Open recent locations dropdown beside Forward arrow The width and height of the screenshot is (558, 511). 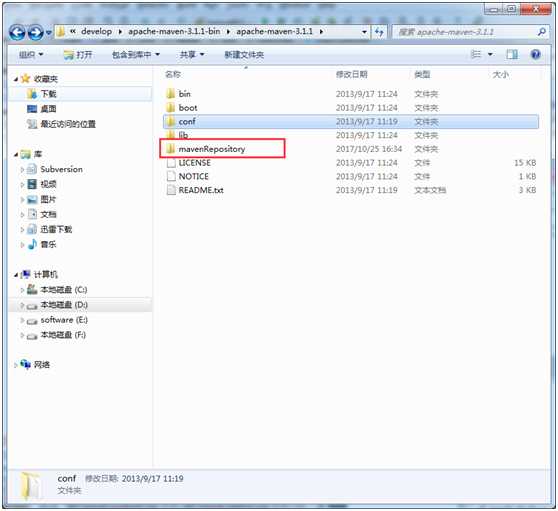(x=48, y=33)
